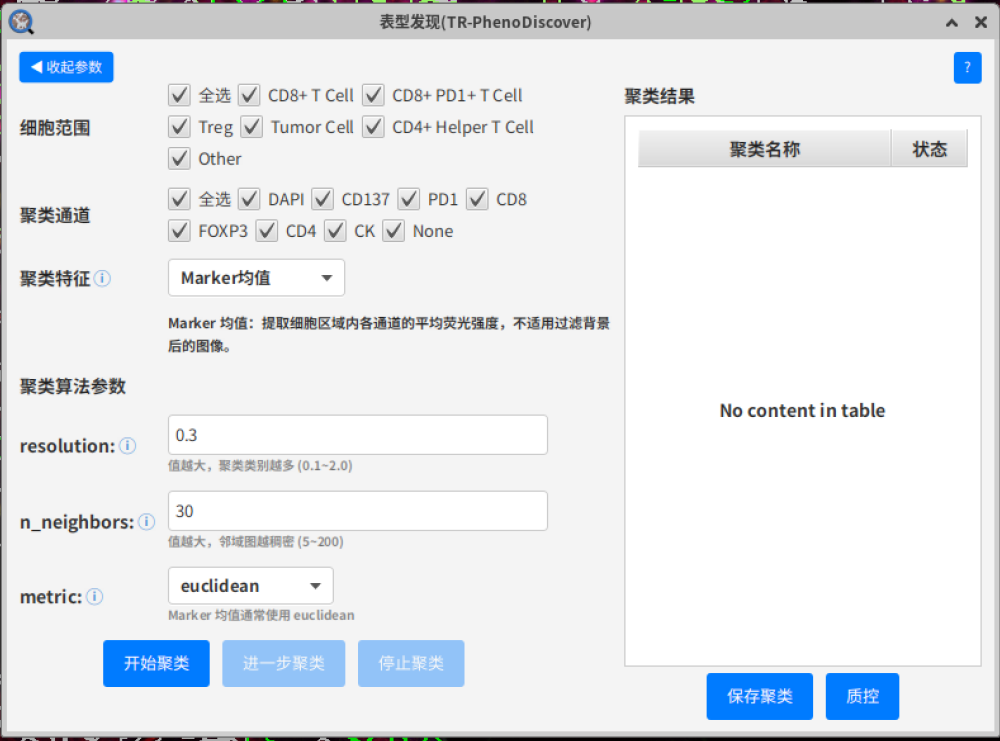The image size is (1000, 741).
Task: Click the 细胞范围 label
Action: pos(55,128)
